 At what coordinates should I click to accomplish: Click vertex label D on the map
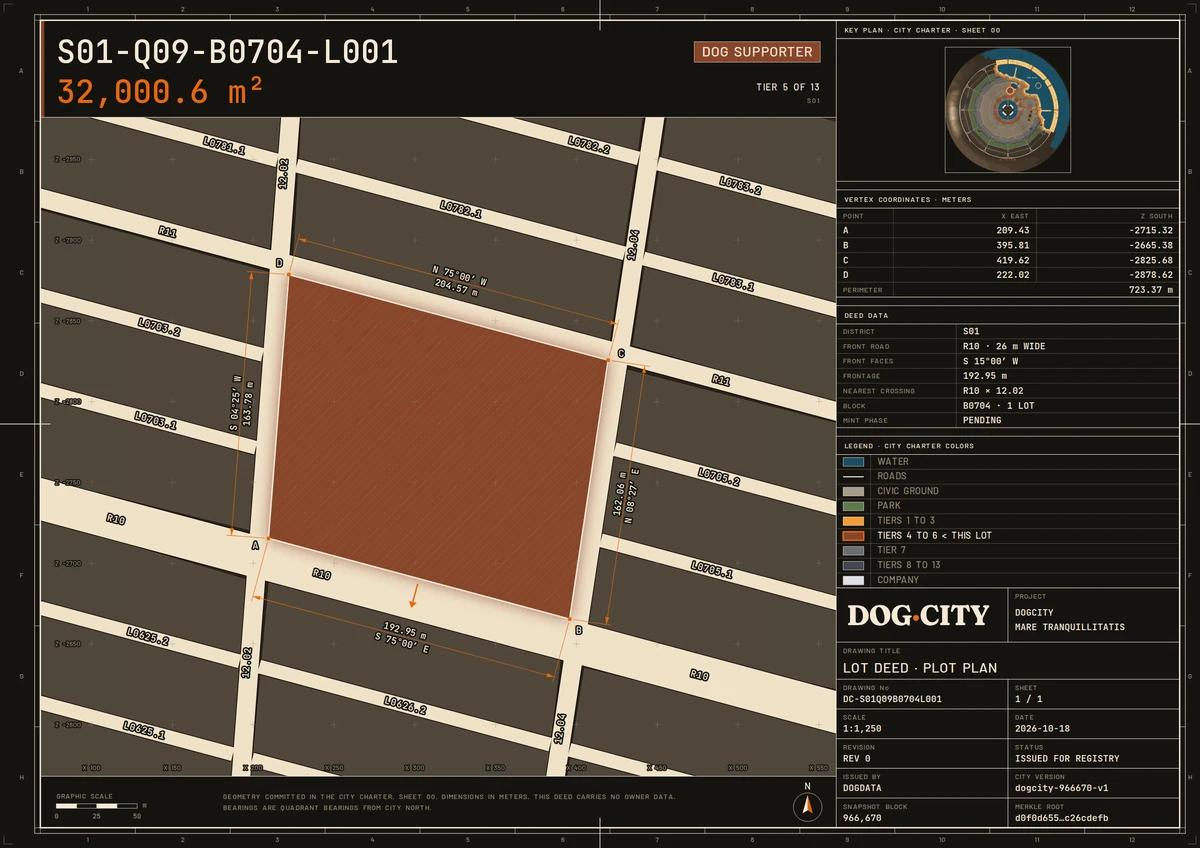(x=279, y=263)
